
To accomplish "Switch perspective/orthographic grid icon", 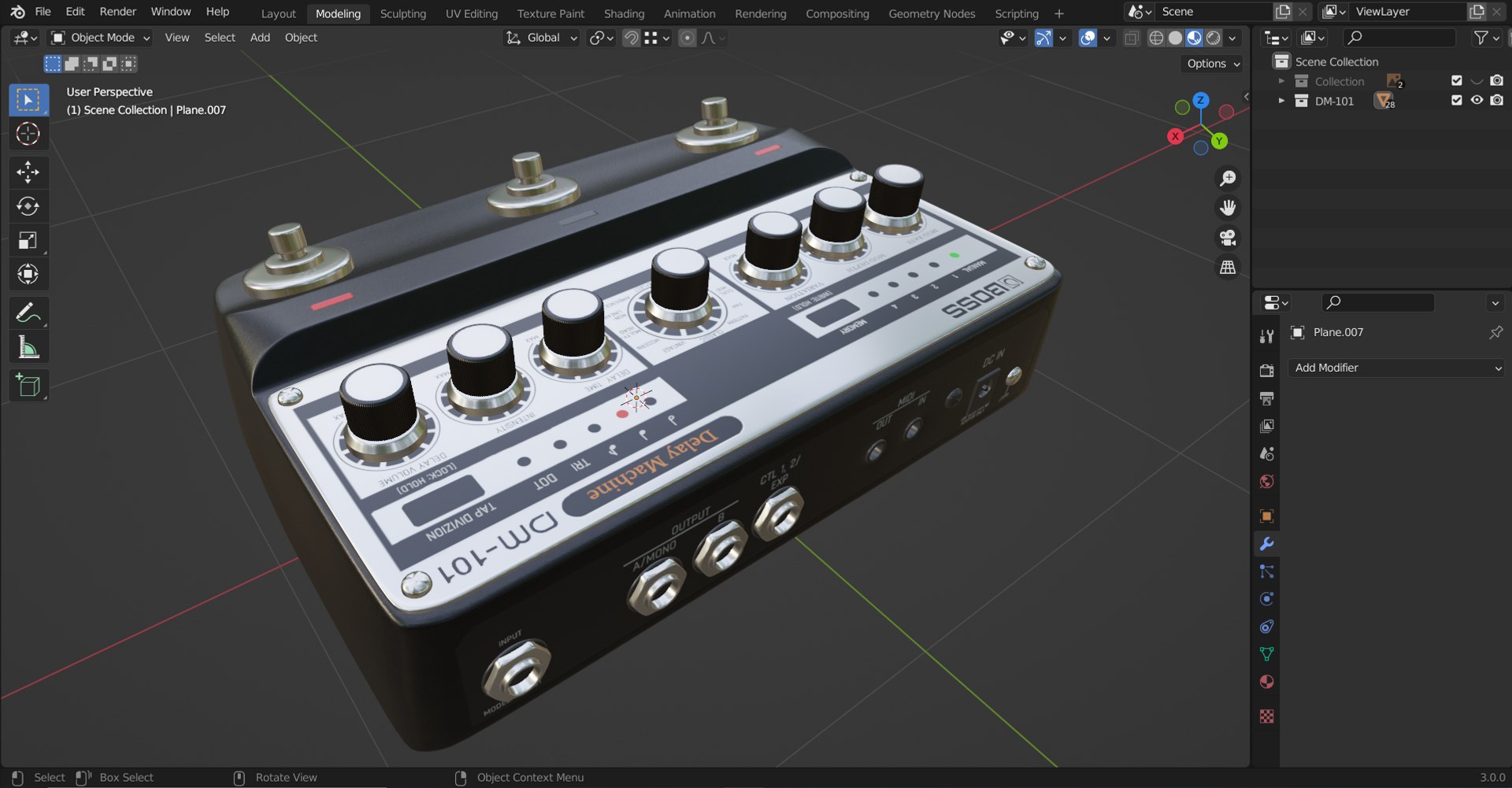I will (1228, 268).
